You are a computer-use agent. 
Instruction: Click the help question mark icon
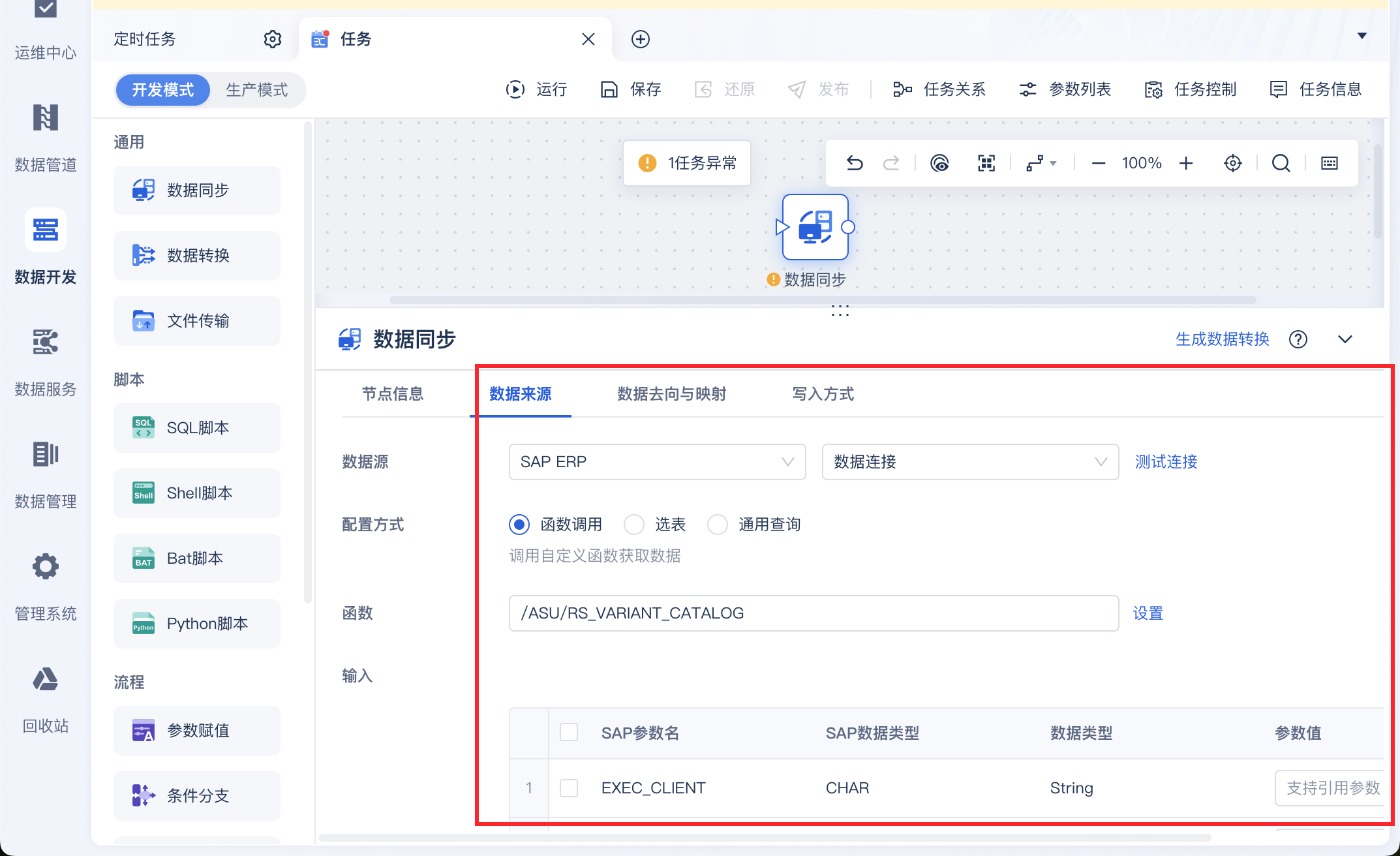coord(1298,339)
